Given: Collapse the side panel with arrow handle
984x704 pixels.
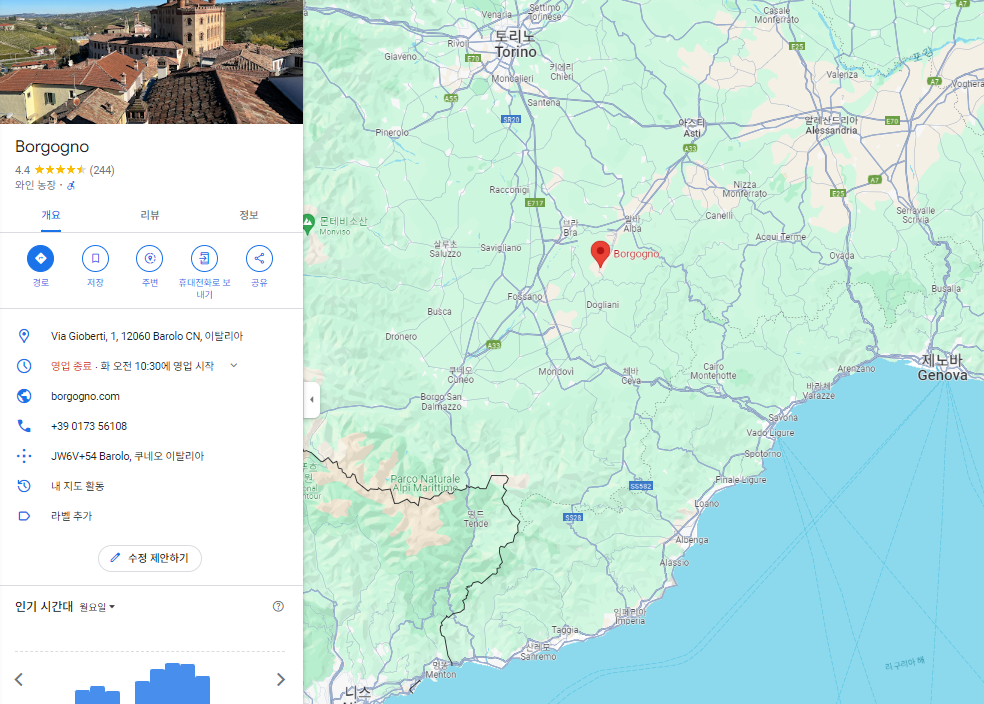Looking at the screenshot, I should pyautogui.click(x=312, y=400).
